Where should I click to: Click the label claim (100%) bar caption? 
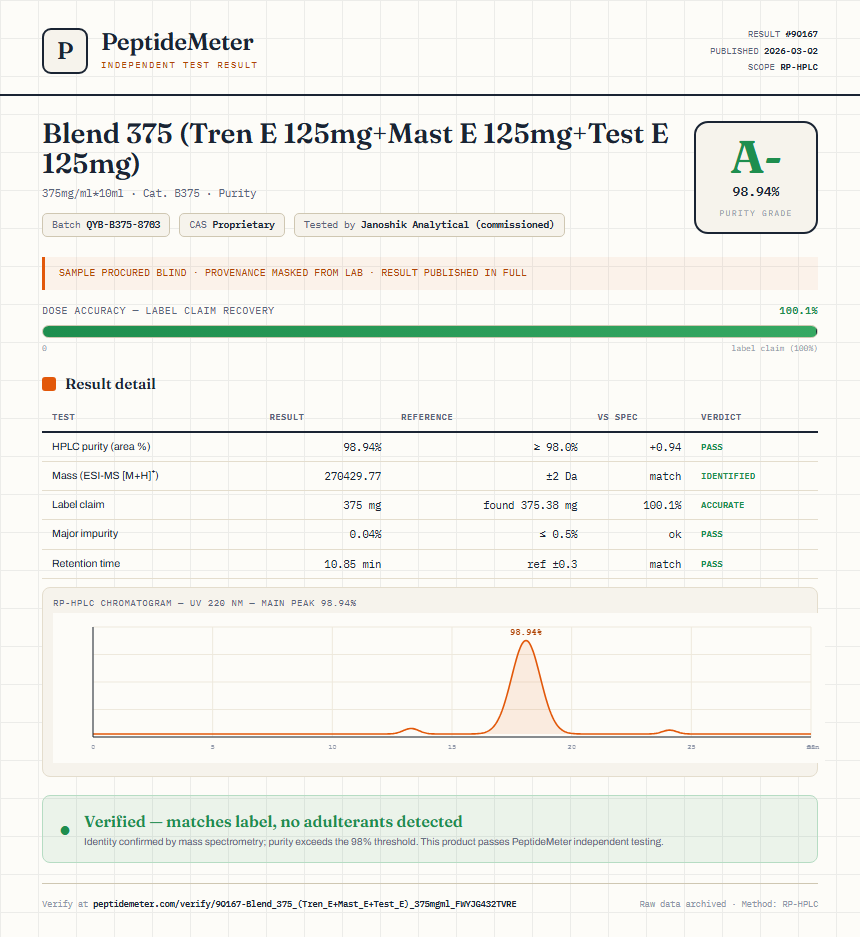(x=774, y=348)
